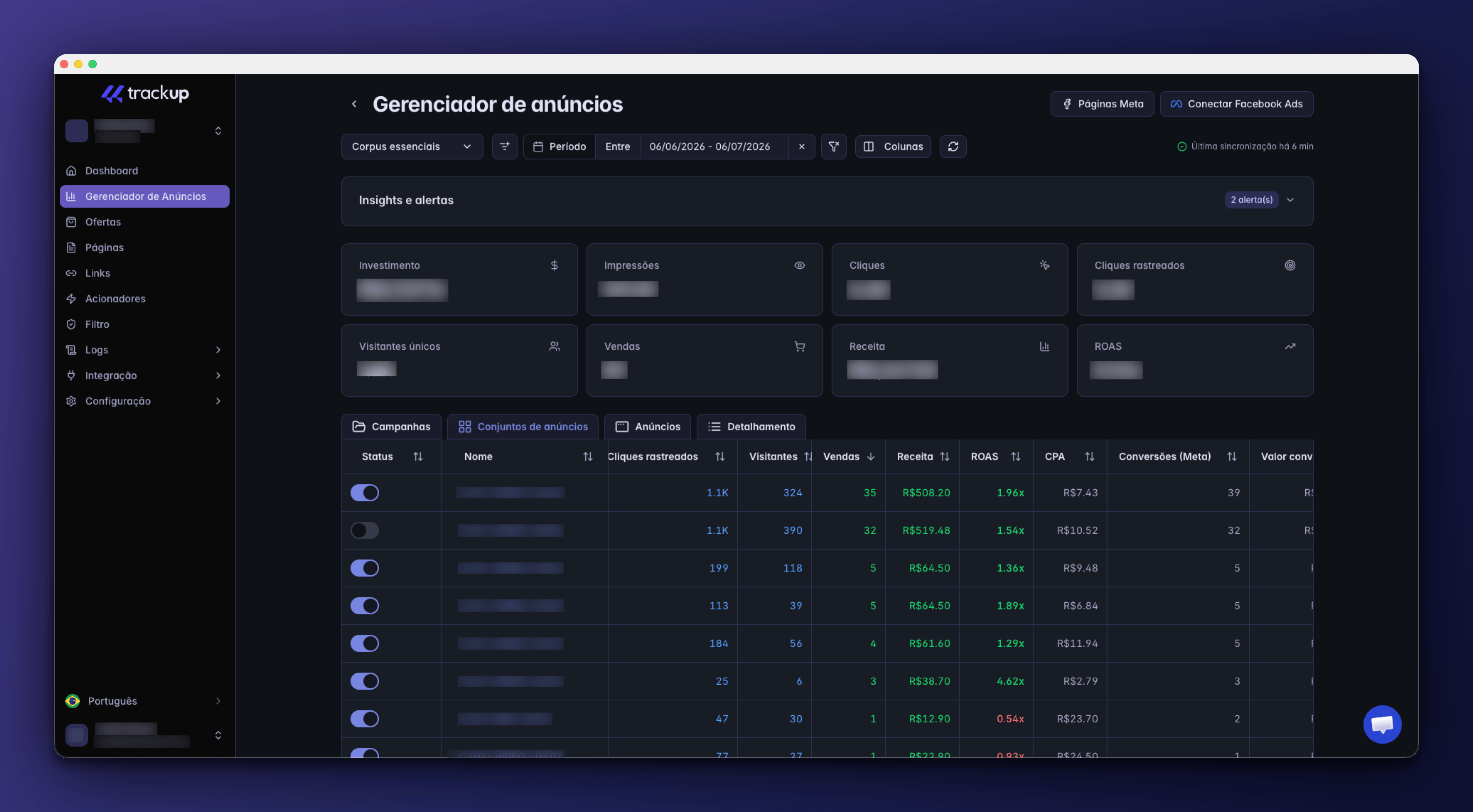Open the chat support bubble

1382,725
